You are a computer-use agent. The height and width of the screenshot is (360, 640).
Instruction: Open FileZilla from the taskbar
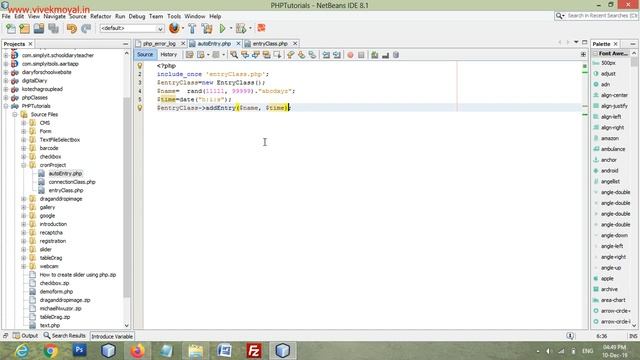[x=254, y=351]
